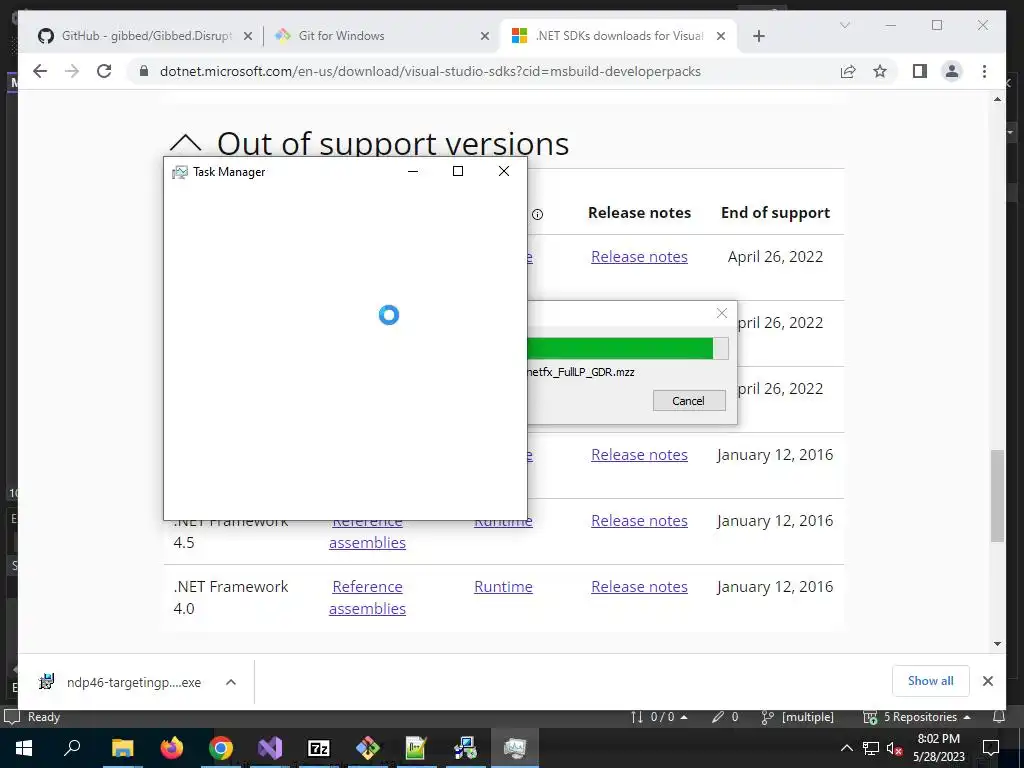Expand 5 Repositories menu in status bar
This screenshot has height=768, width=1024.
[x=917, y=717]
